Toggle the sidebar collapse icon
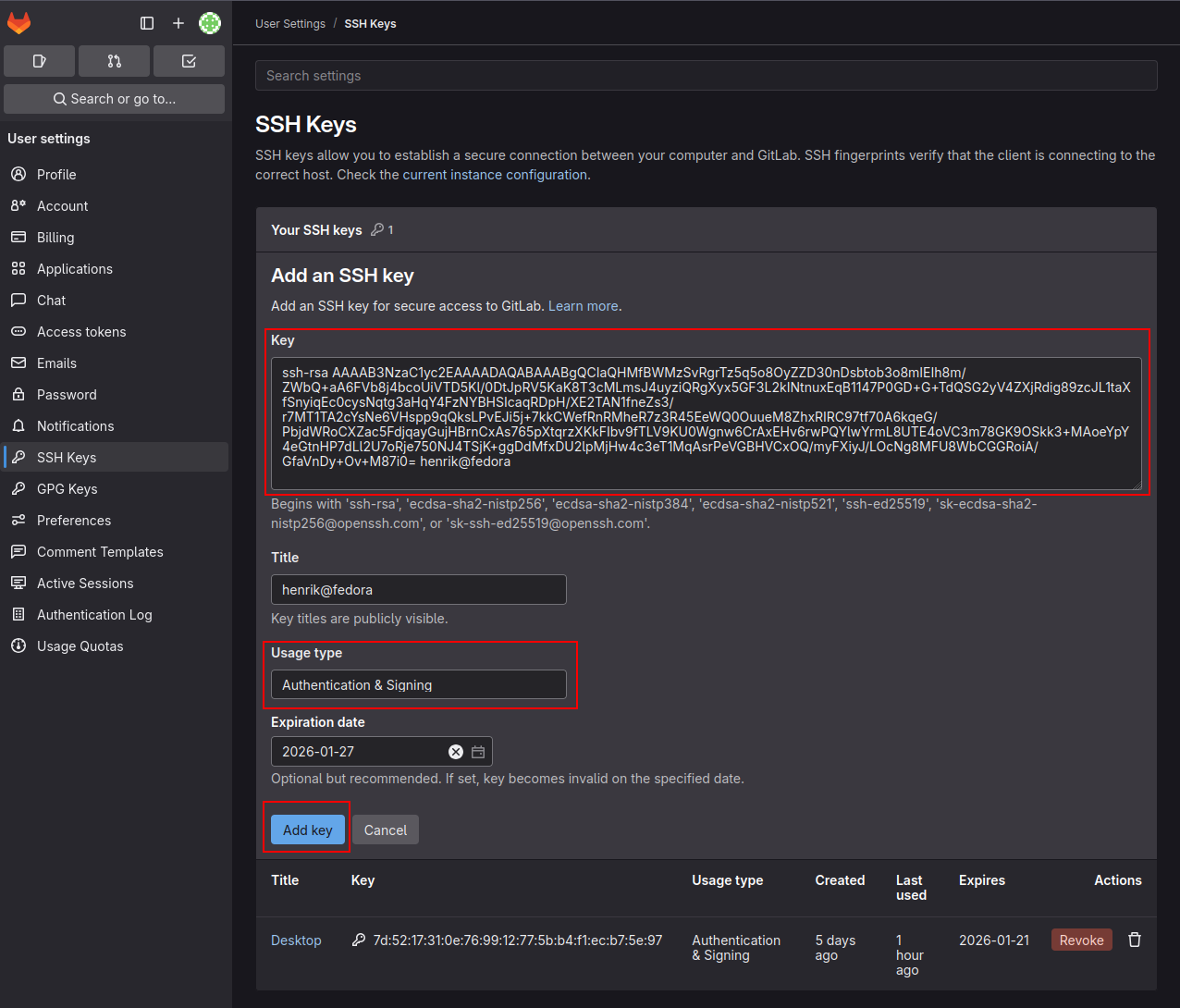Screen dimensions: 1180x1008 click(147, 23)
